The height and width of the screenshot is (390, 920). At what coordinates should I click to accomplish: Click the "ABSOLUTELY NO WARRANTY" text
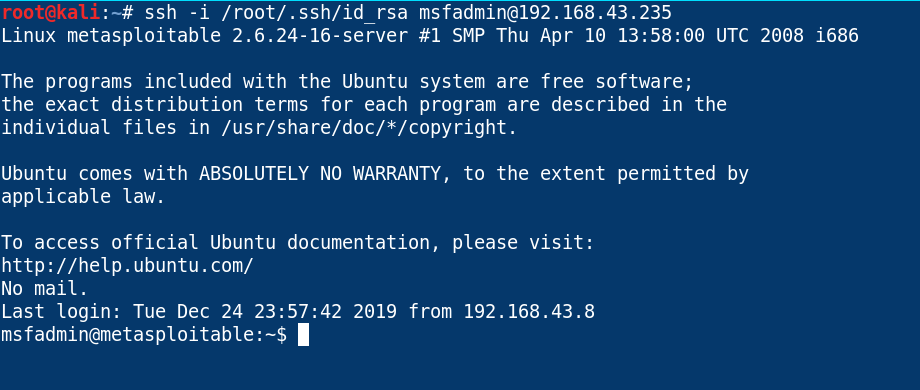(320, 174)
